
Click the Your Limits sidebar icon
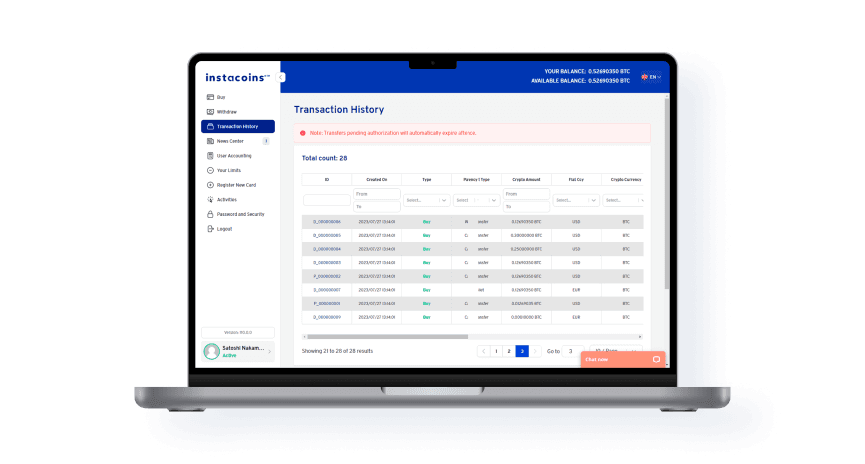[x=210, y=170]
